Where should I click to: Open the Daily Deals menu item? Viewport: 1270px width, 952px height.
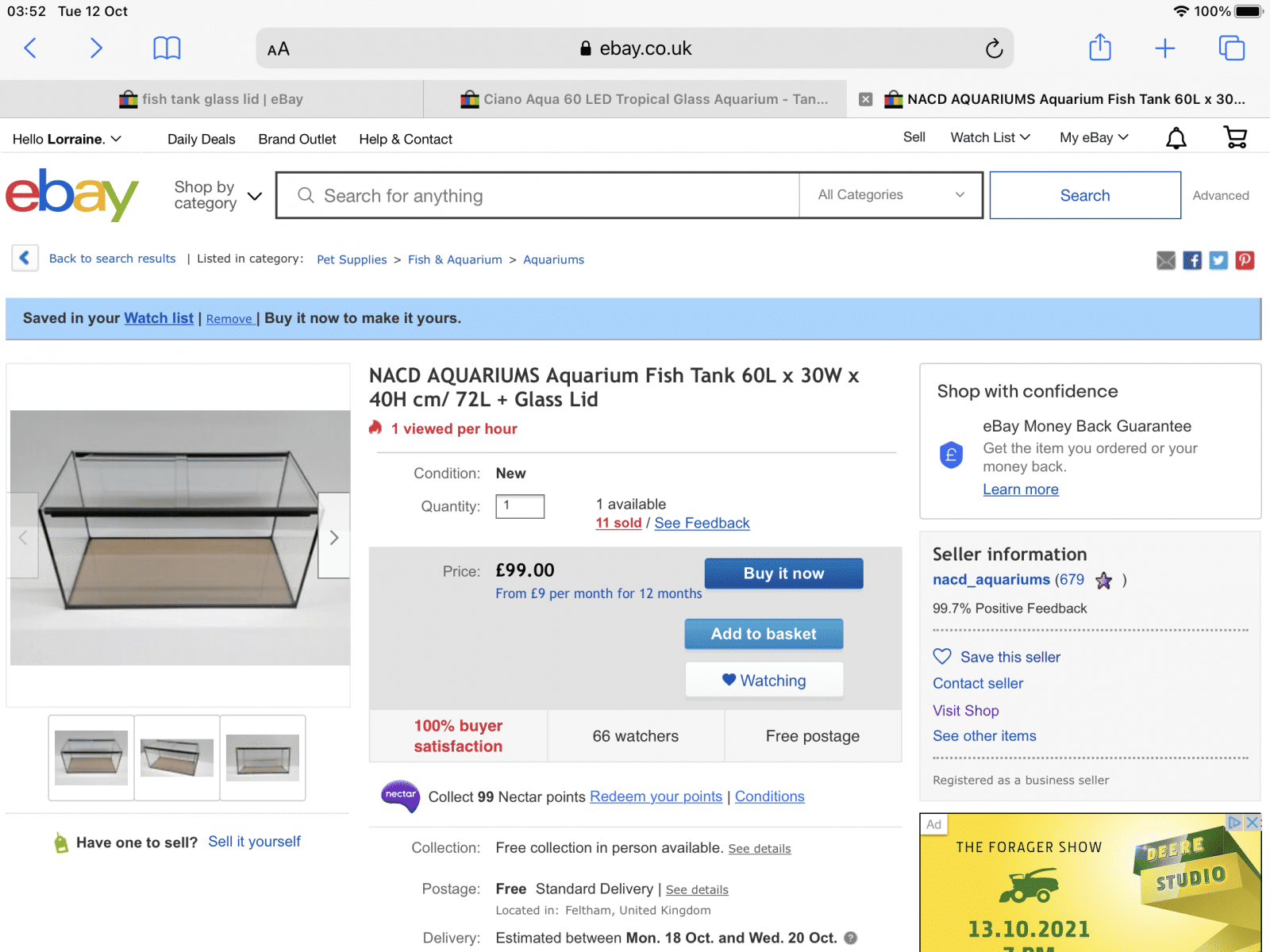(201, 139)
